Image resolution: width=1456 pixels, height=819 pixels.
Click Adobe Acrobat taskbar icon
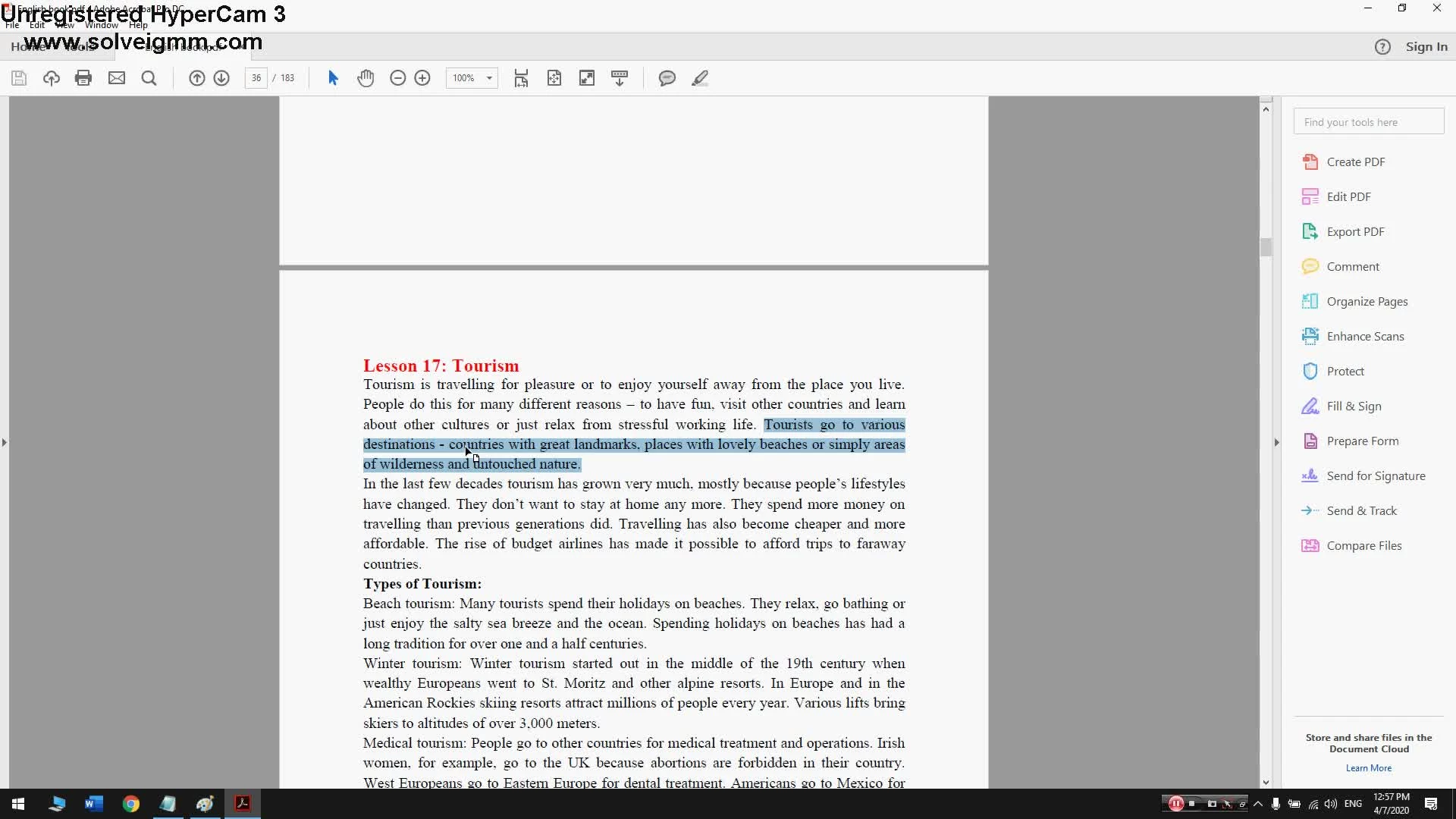point(243,804)
